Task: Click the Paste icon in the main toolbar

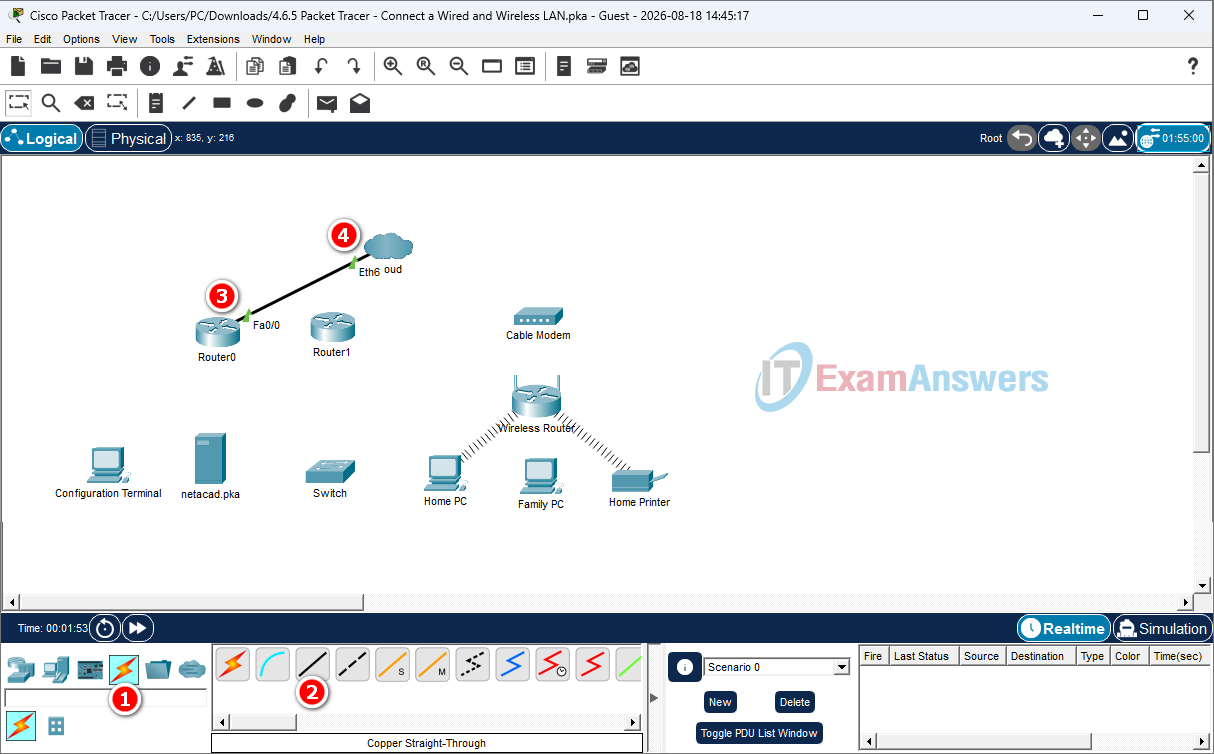Action: pos(288,66)
